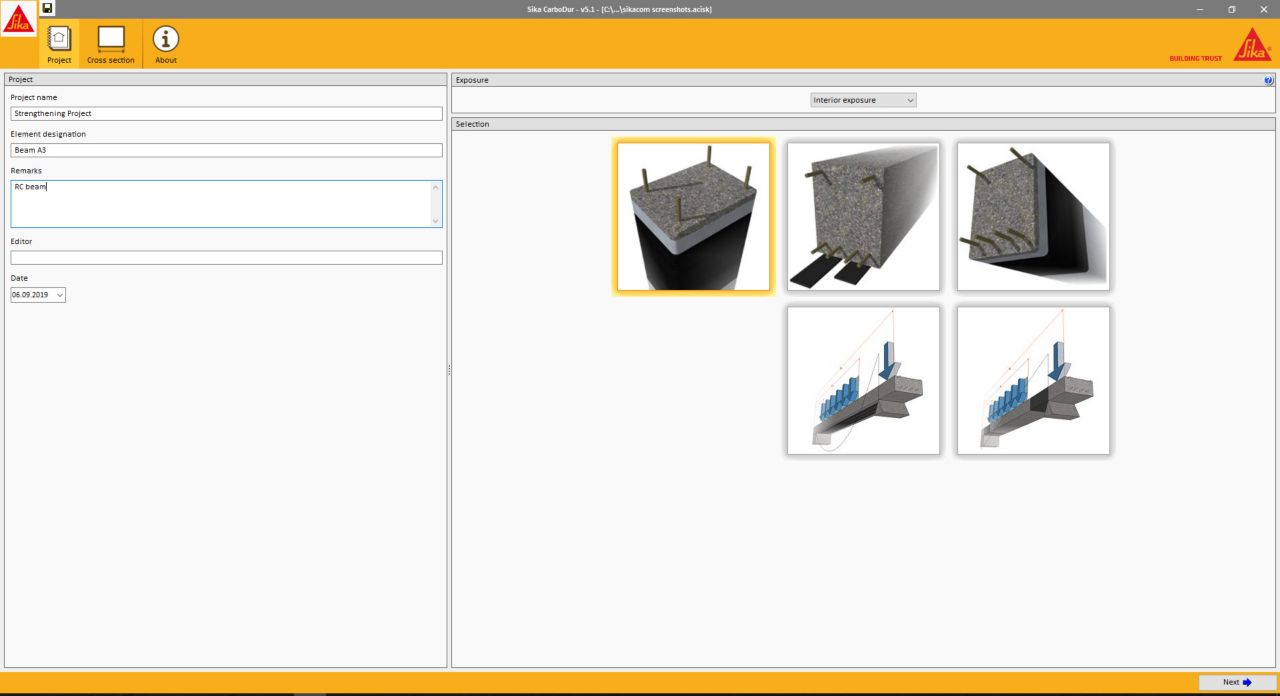Image resolution: width=1280 pixels, height=696 pixels.
Task: Click the save disk icon
Action: coord(47,8)
